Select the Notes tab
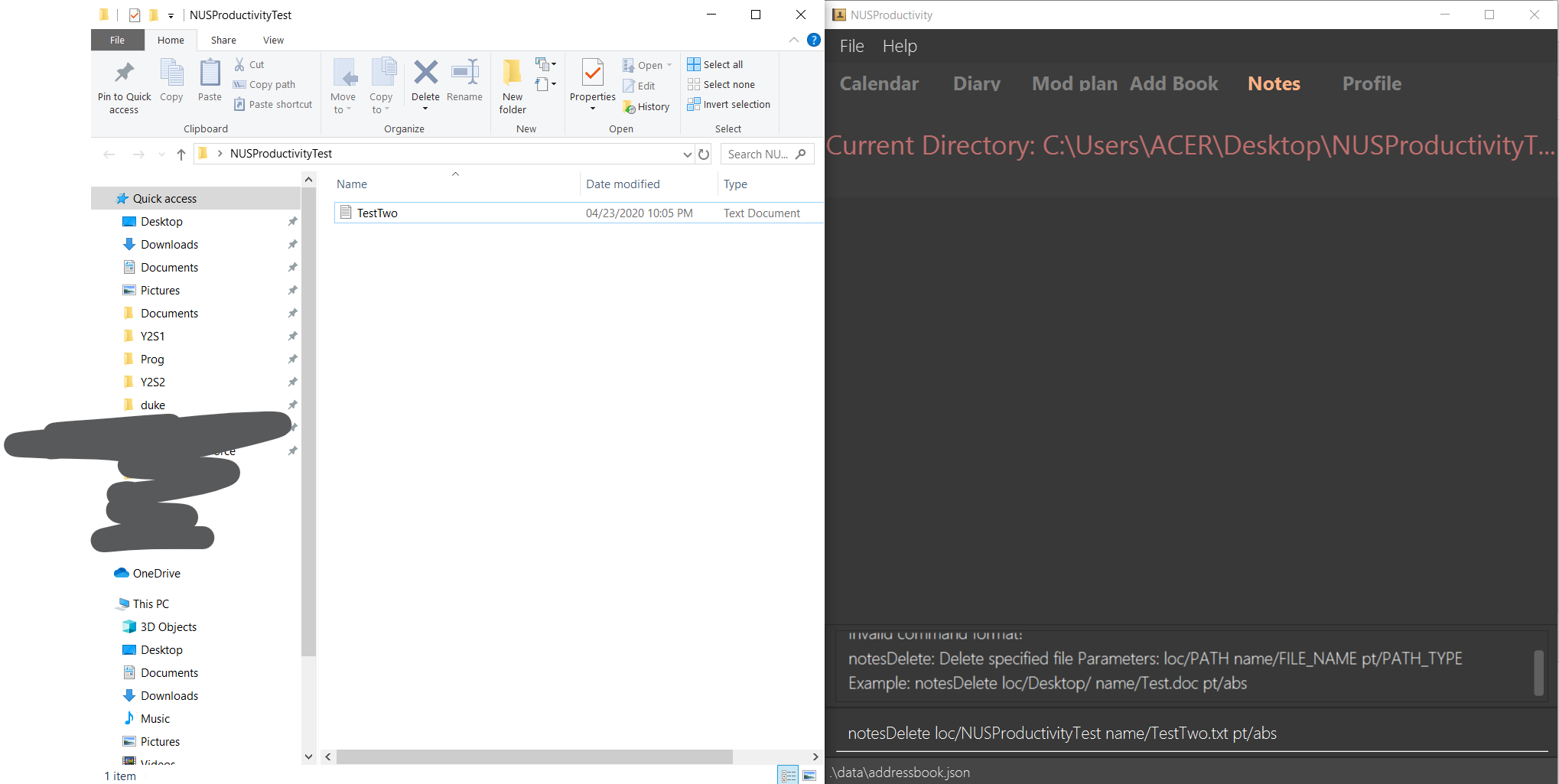The width and height of the screenshot is (1559, 784). tap(1274, 83)
